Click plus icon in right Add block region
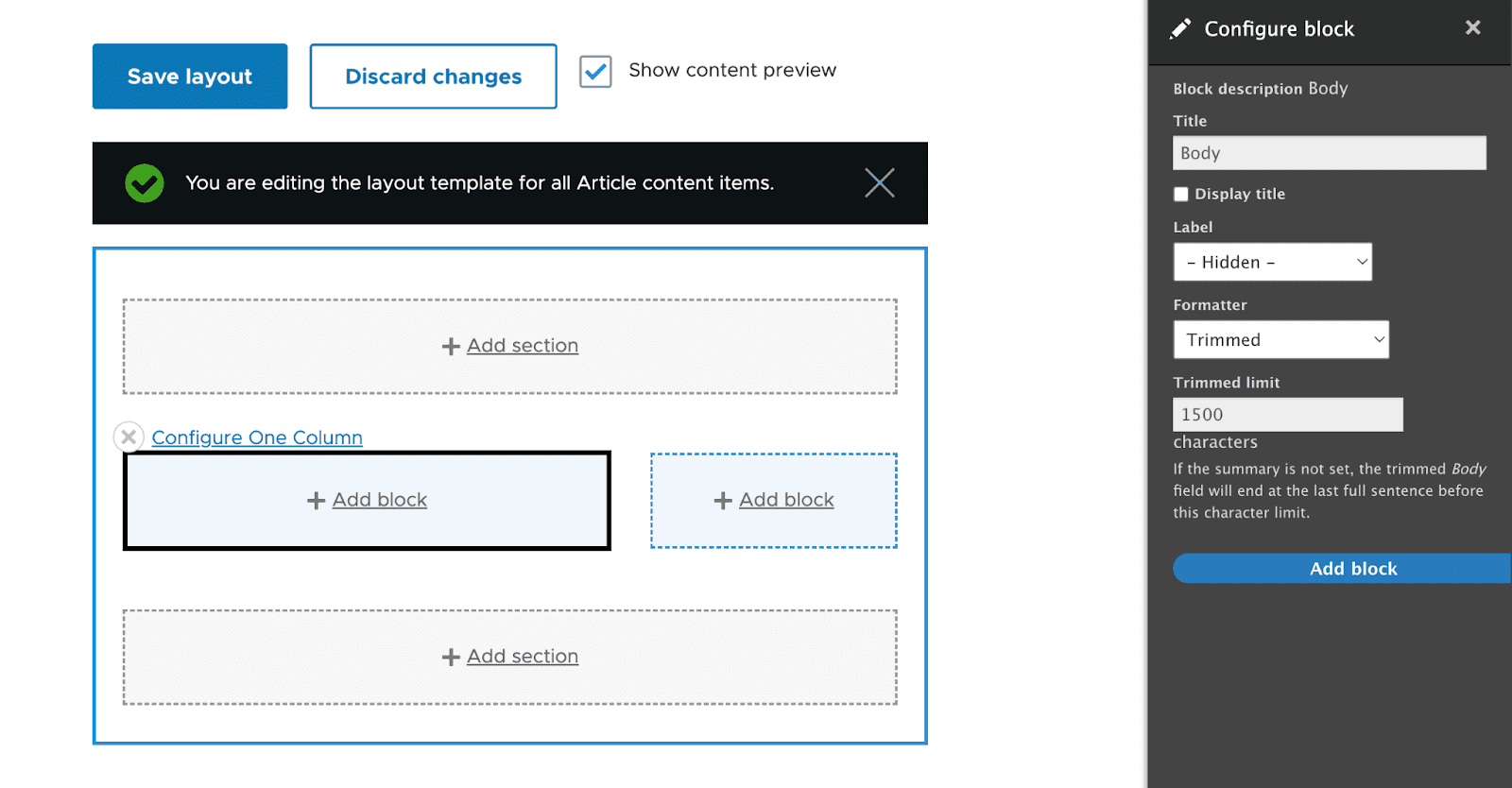Image resolution: width=1512 pixels, height=788 pixels. click(x=723, y=501)
